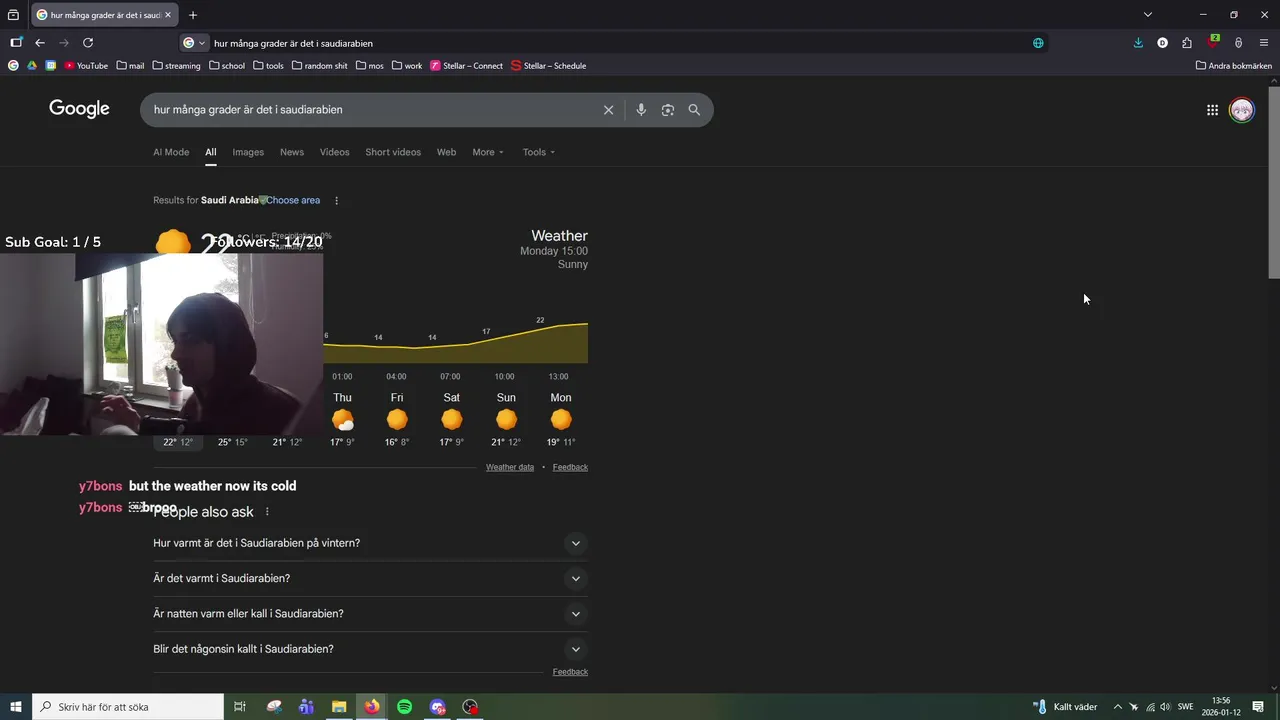Open the browser downloads panel

(1138, 43)
